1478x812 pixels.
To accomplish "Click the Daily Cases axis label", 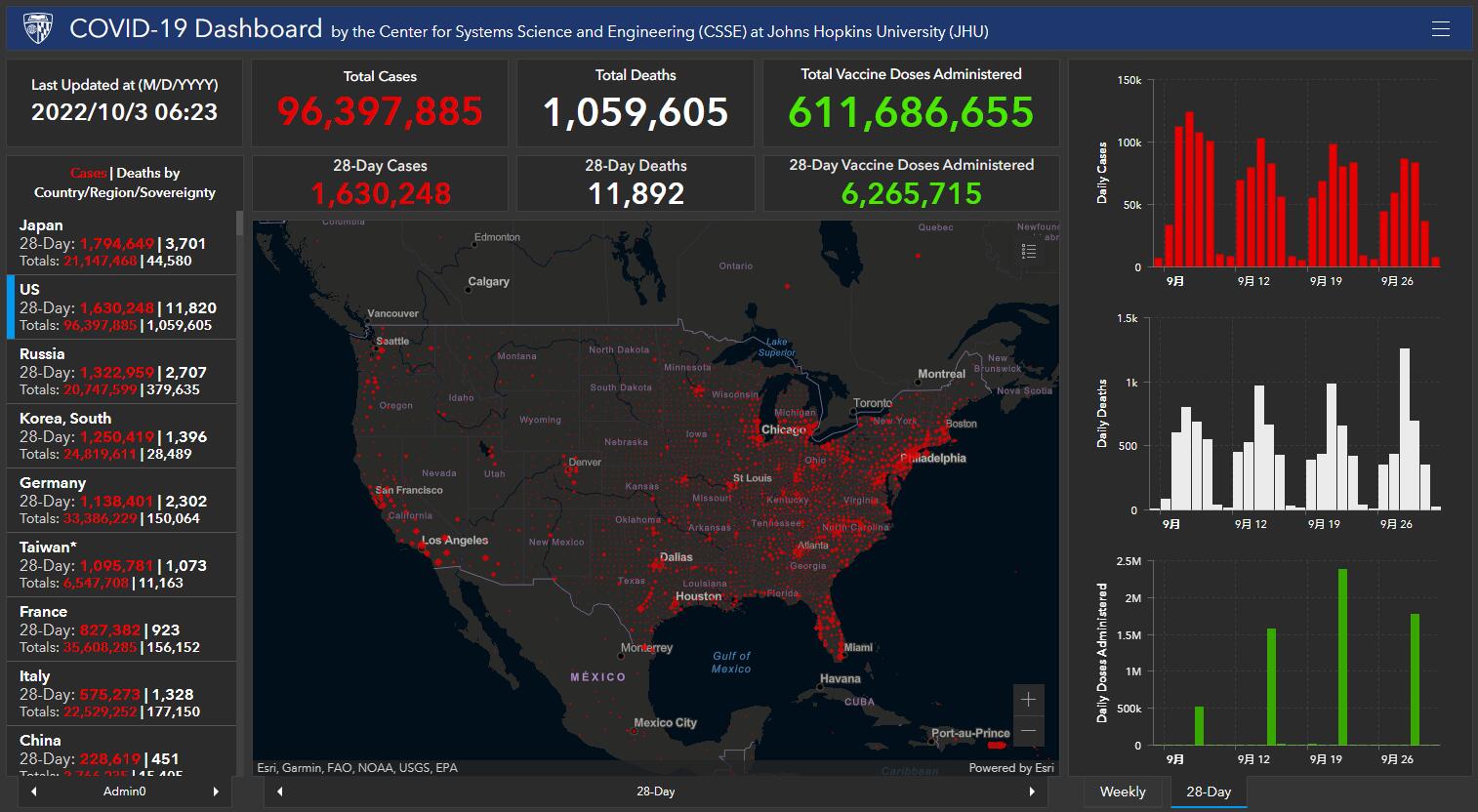I will 1102,173.
